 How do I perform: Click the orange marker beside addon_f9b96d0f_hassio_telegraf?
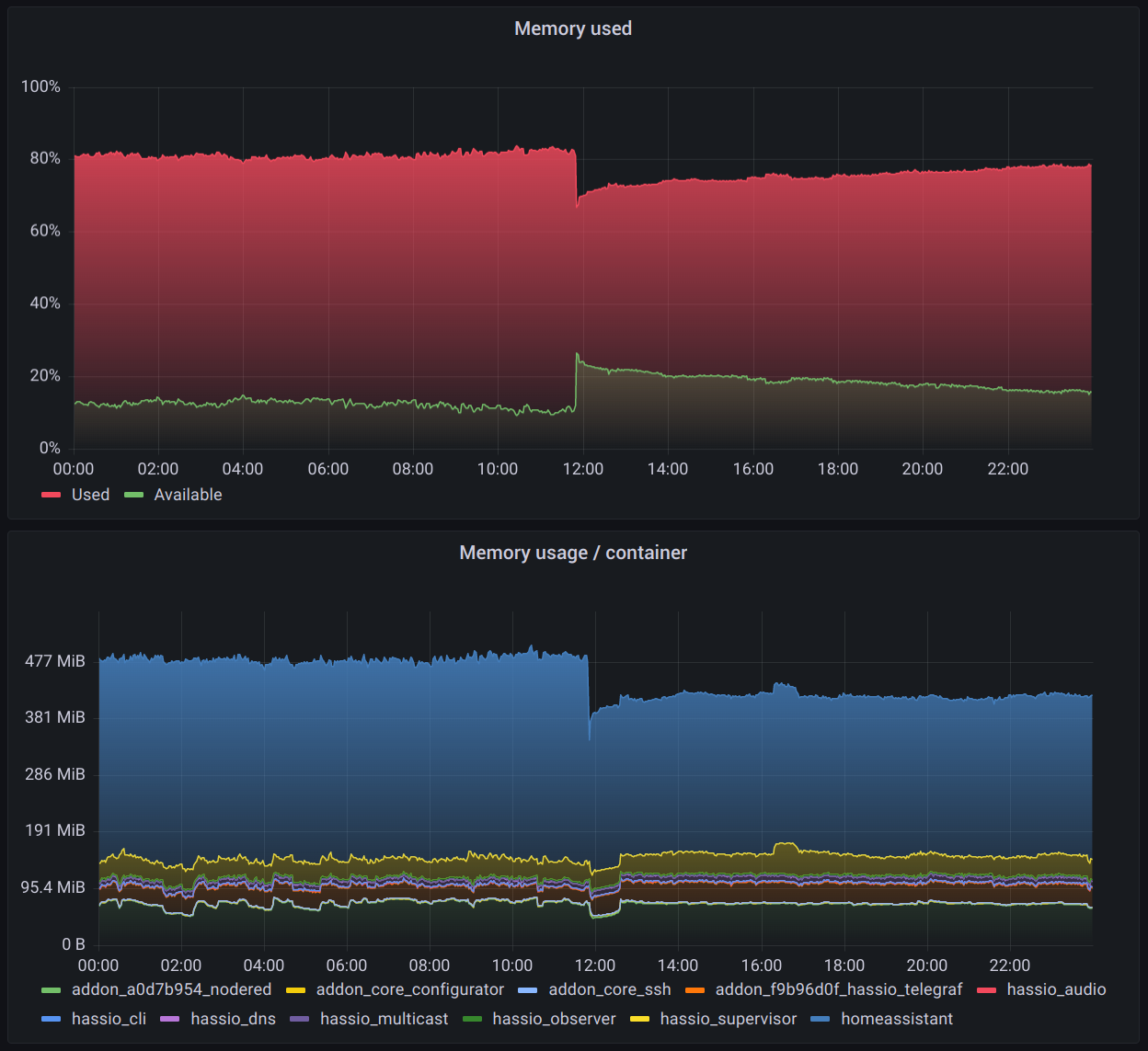pyautogui.click(x=693, y=989)
